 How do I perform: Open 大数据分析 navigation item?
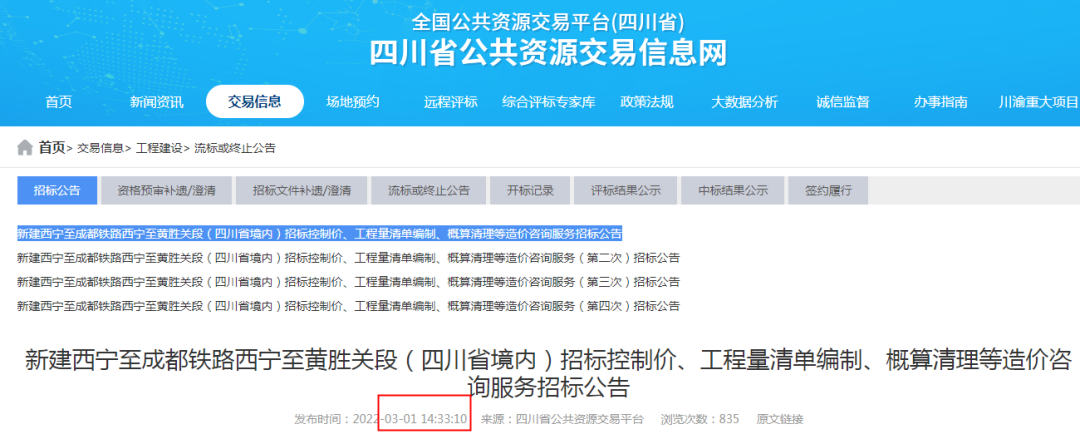pos(745,102)
